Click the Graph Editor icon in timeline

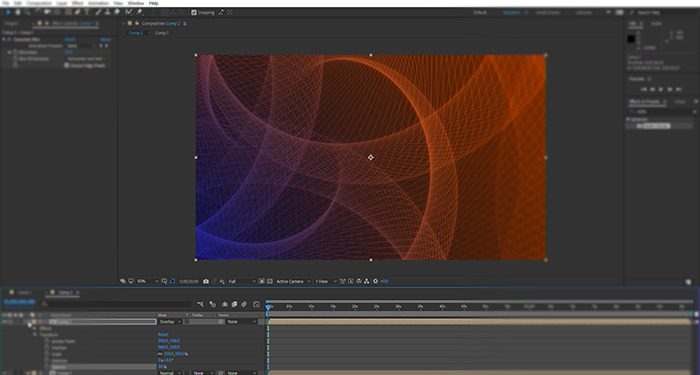[256, 304]
